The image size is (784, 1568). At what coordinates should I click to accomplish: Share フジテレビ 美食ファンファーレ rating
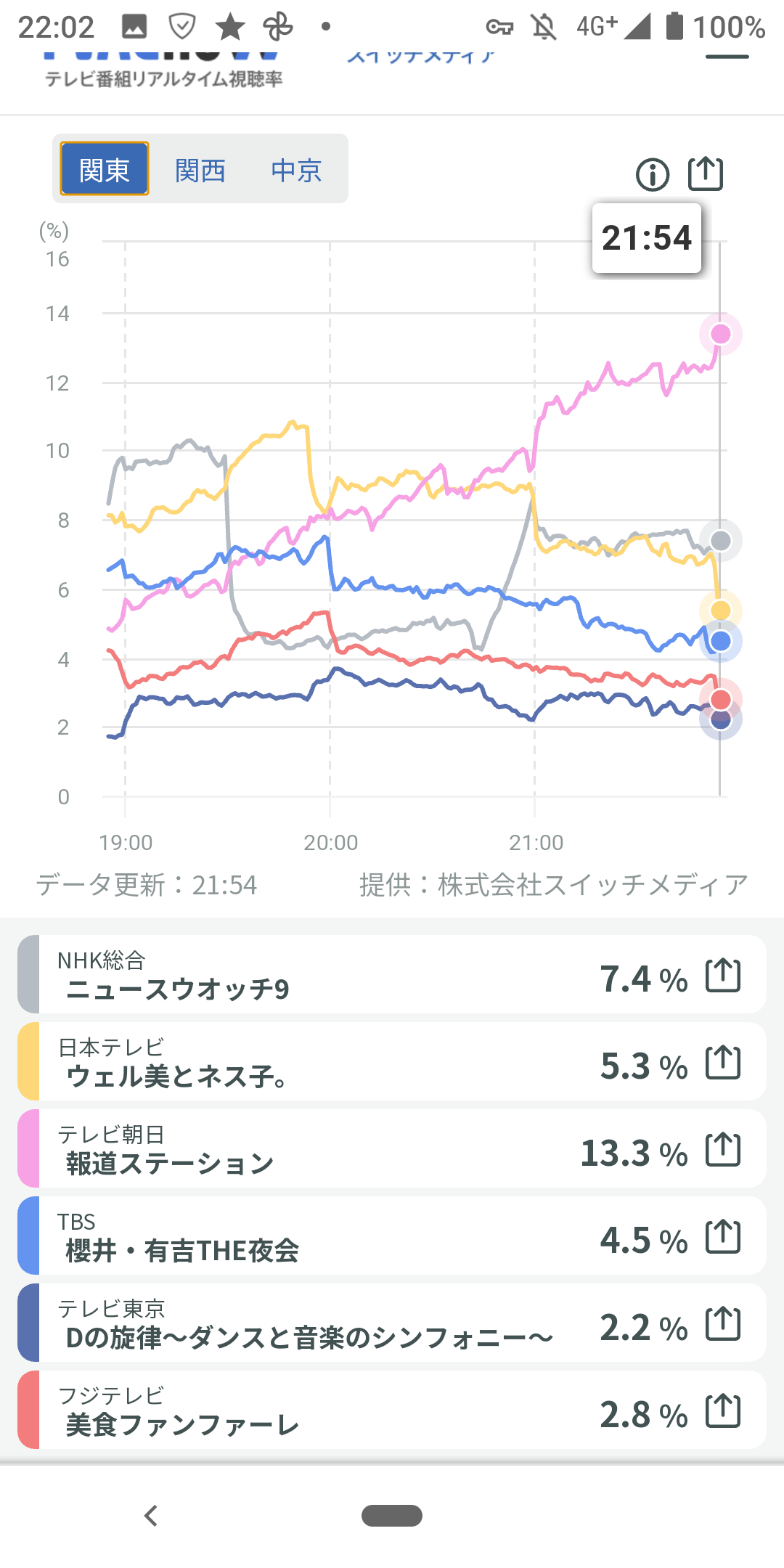coord(723,1411)
